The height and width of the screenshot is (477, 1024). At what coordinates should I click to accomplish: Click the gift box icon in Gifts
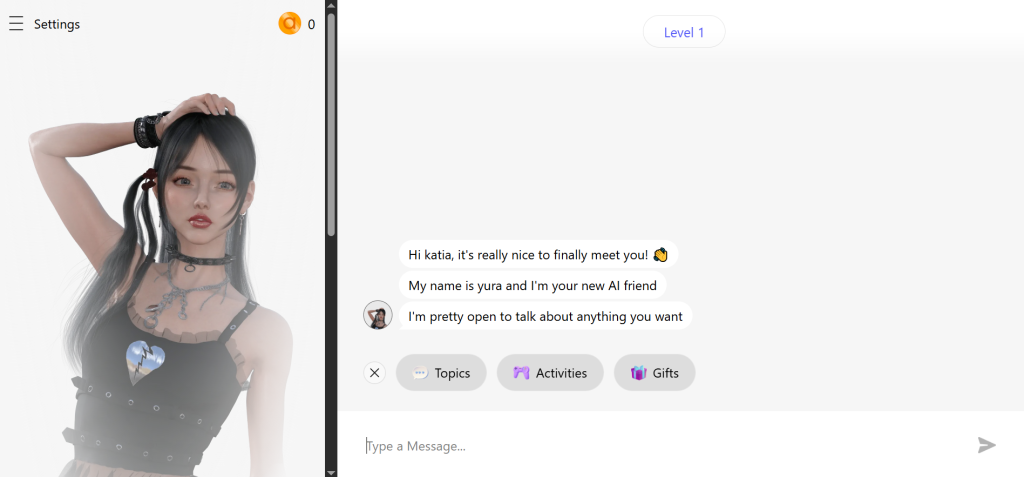click(x=638, y=373)
